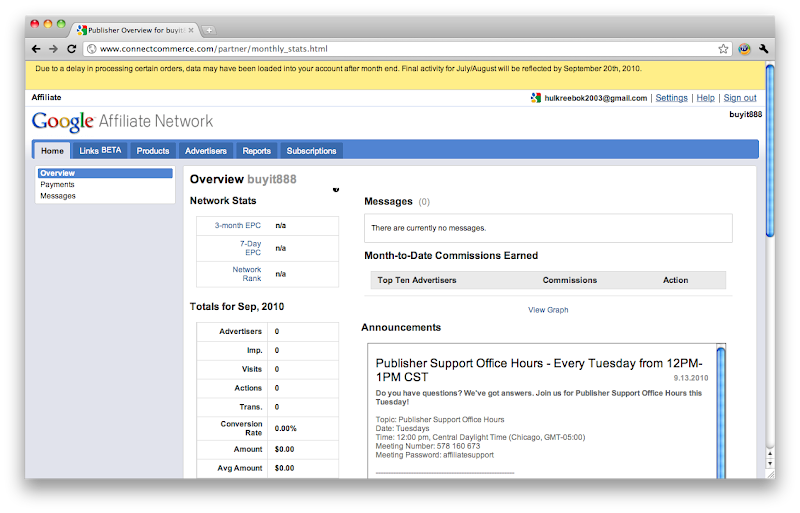Open the wrench settings menu
This screenshot has width=800, height=513.
coord(764,48)
